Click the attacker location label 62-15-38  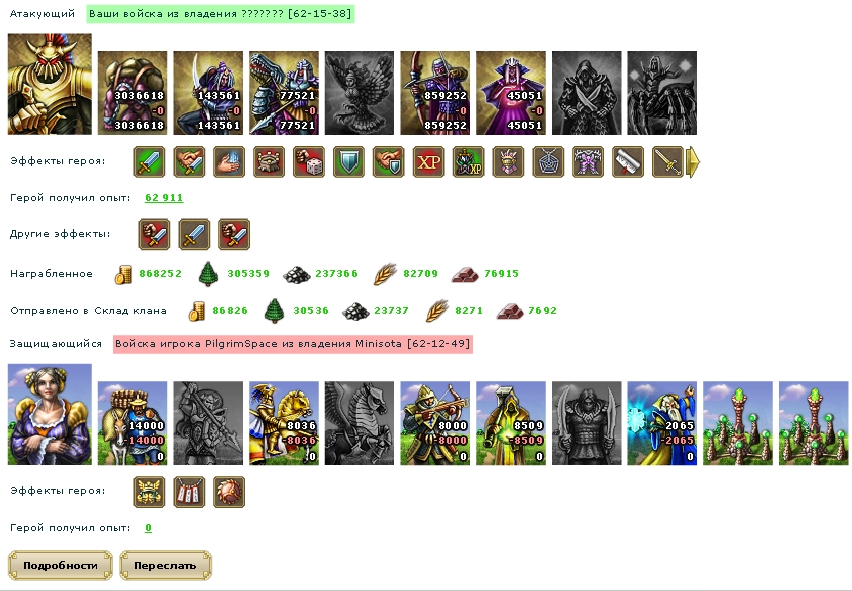pos(320,14)
